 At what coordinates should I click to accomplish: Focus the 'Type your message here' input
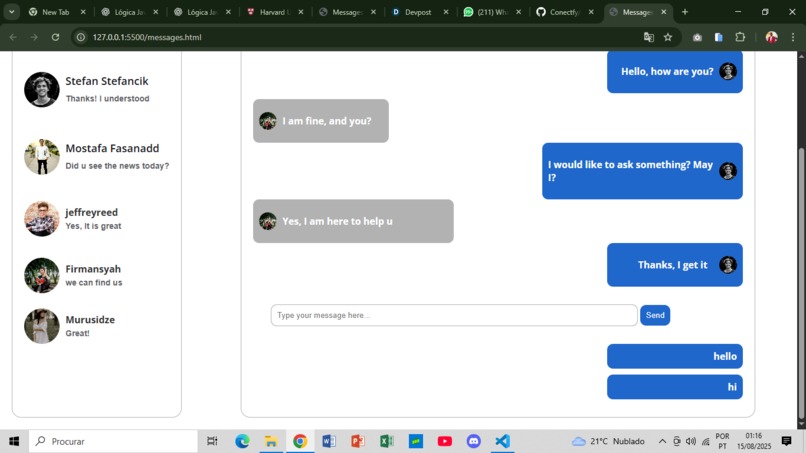(x=454, y=315)
